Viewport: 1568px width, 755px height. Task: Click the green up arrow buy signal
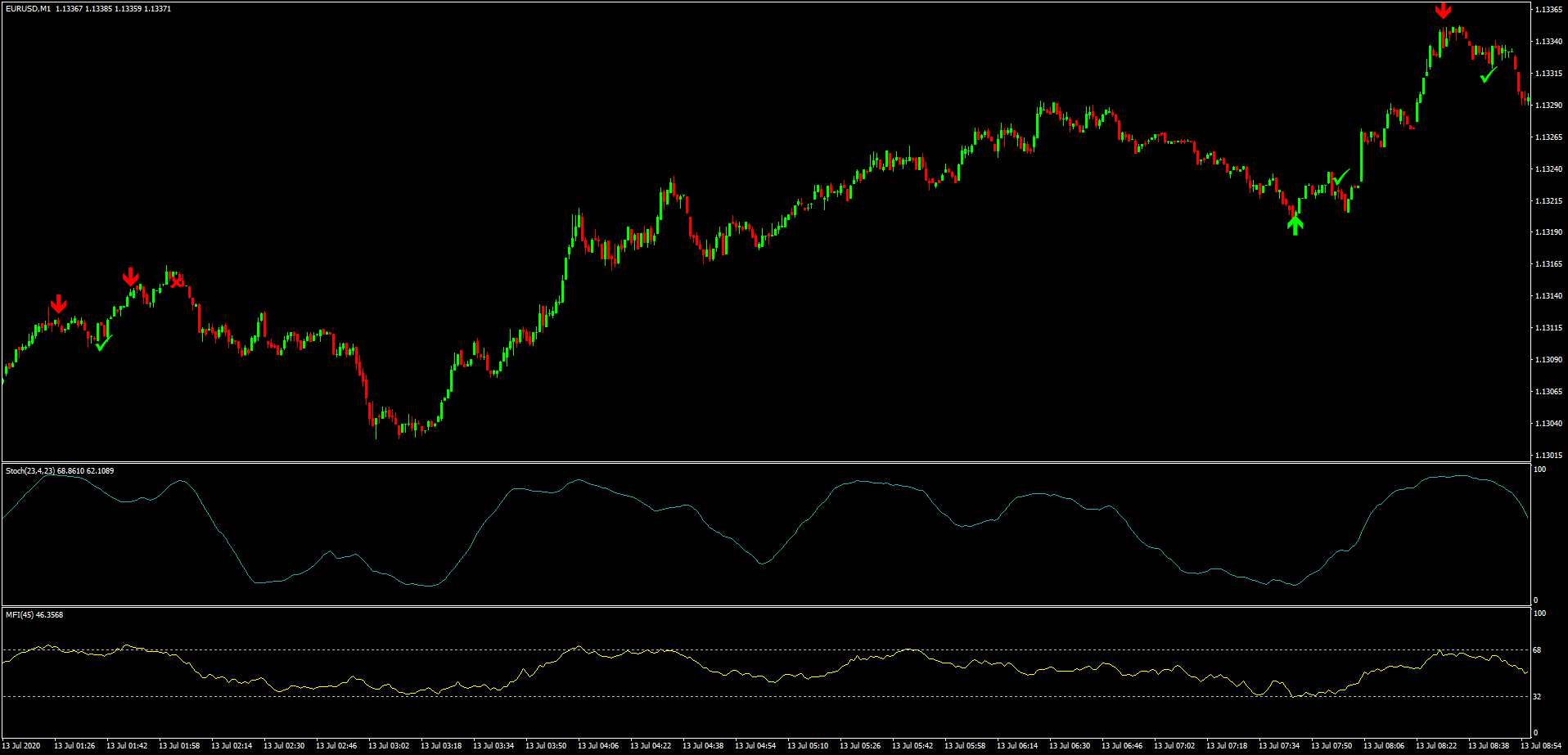pyautogui.click(x=1295, y=224)
